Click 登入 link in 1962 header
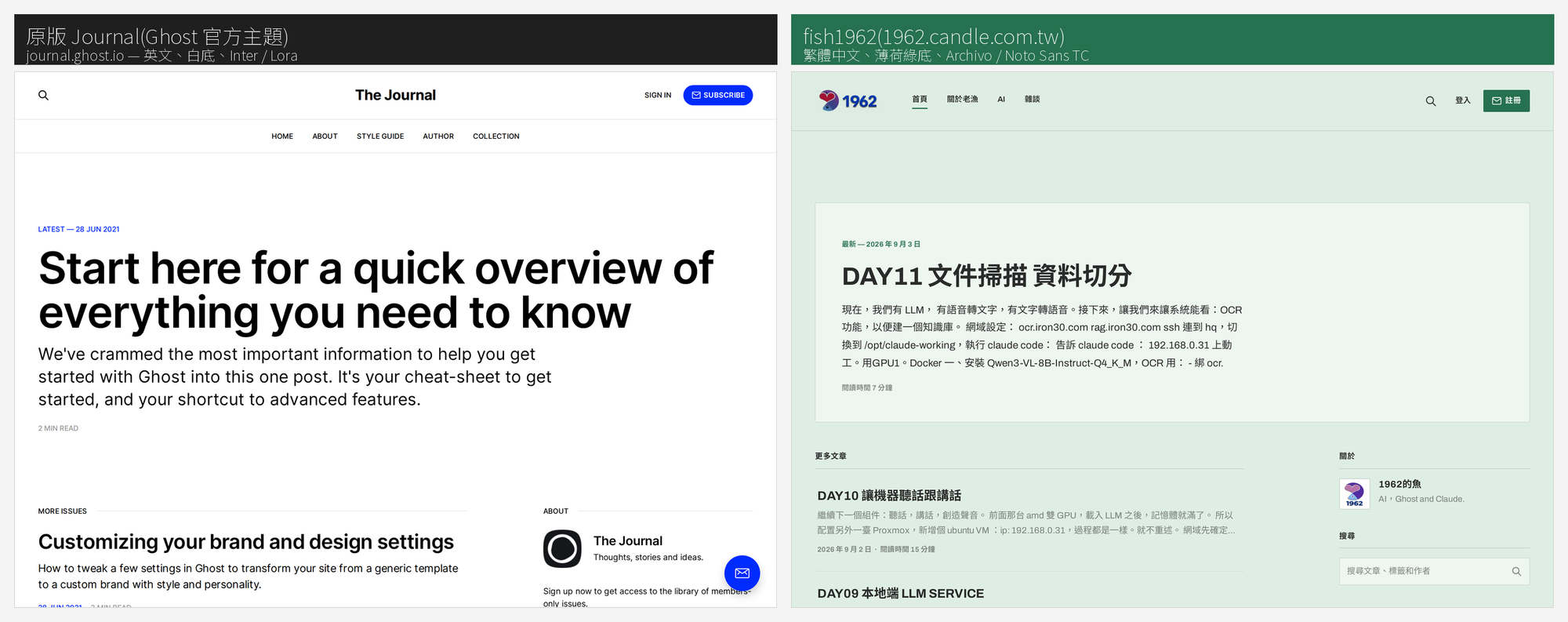Screen dimensions: 1568x622 pyautogui.click(x=1463, y=100)
